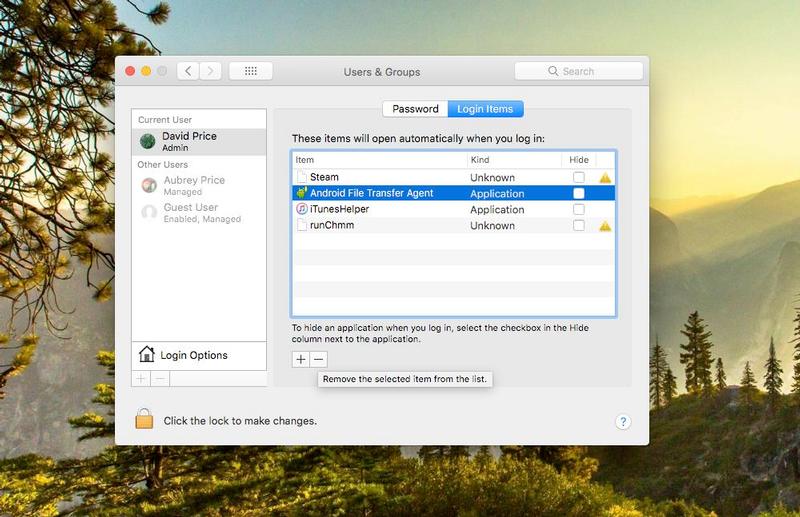Click the Unknown kind cell for Steam
Screen dimensions: 800x517
click(492, 178)
